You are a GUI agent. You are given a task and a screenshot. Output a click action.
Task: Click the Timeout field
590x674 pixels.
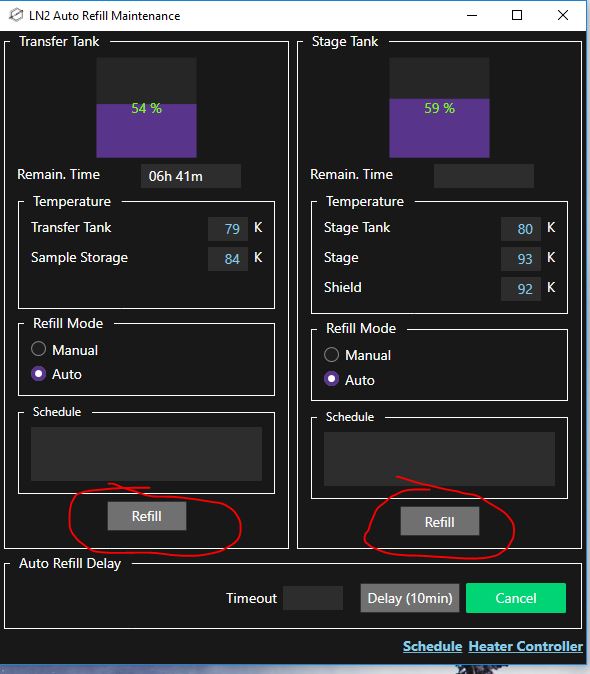pos(313,598)
